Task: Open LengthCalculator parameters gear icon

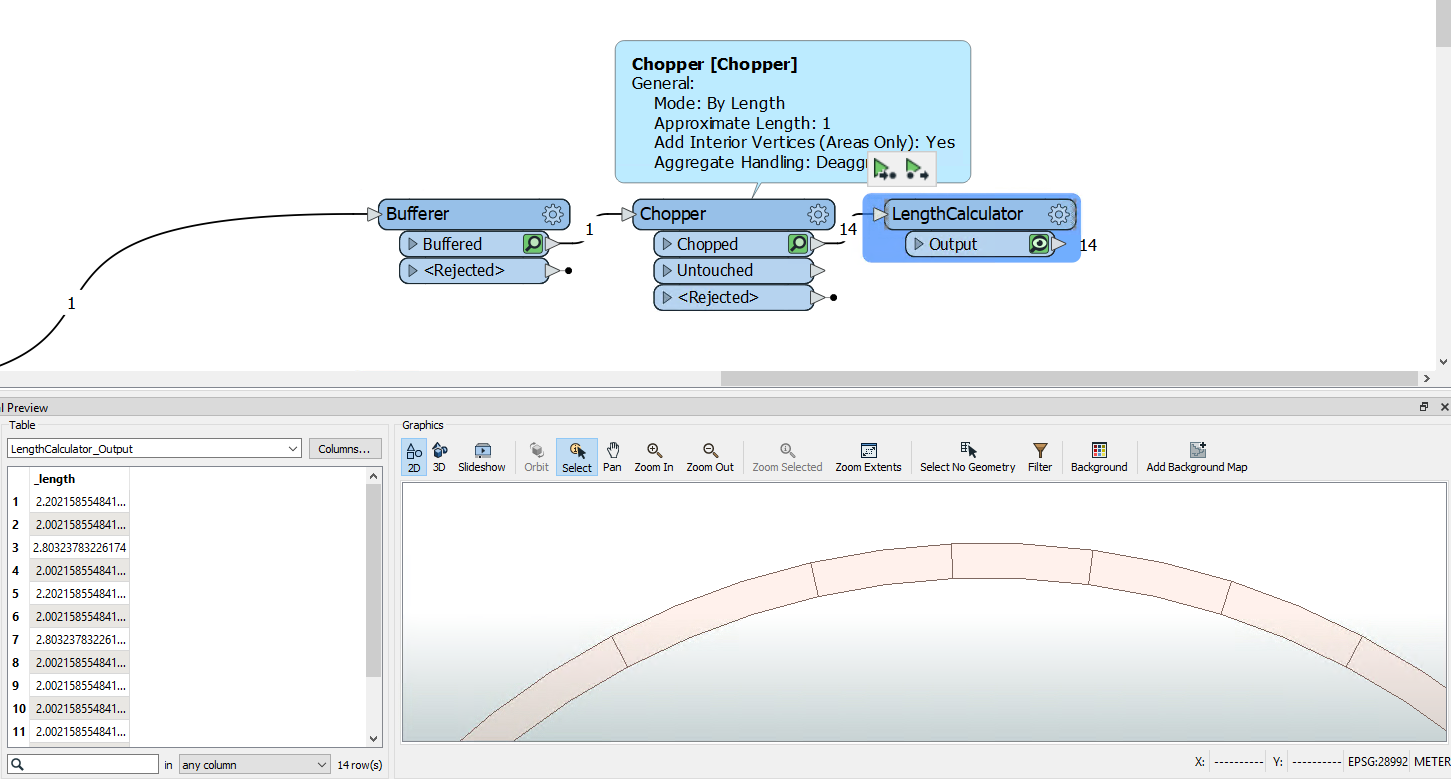Action: 1060,214
